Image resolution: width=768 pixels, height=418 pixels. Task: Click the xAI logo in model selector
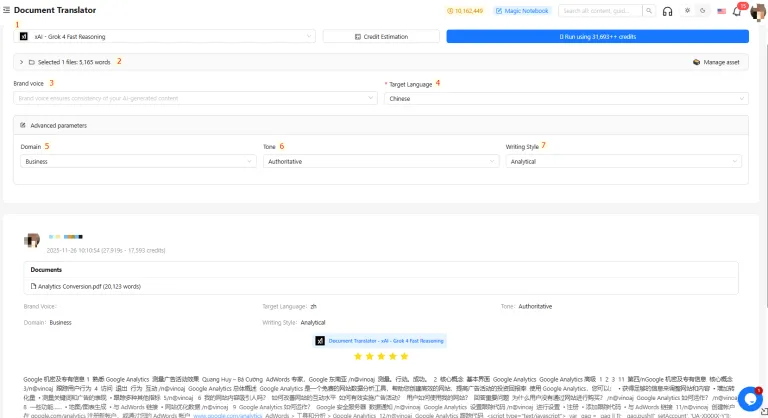click(24, 36)
